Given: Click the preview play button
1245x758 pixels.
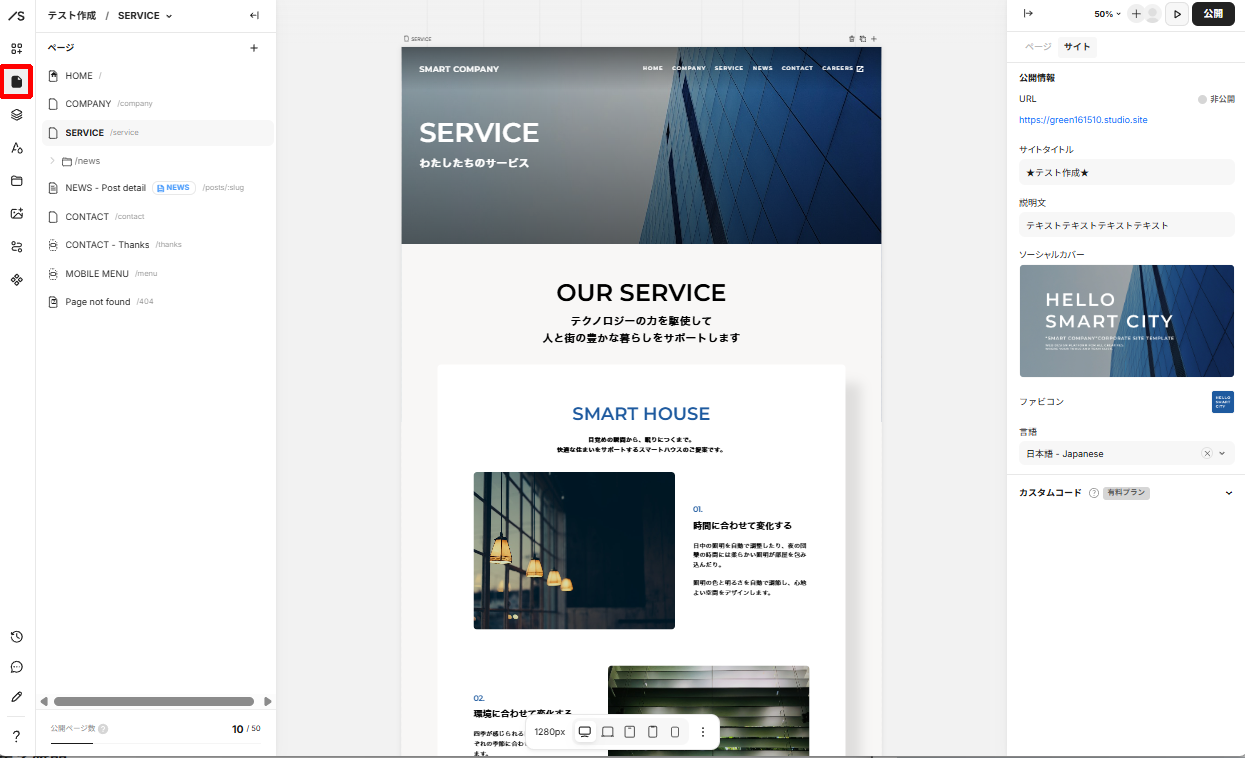Looking at the screenshot, I should click(1177, 14).
